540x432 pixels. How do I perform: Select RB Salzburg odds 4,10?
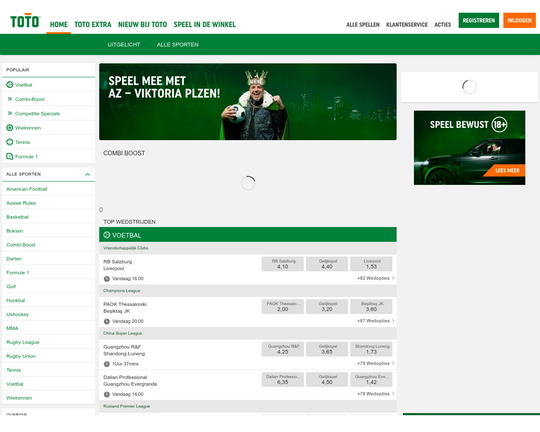pos(283,264)
